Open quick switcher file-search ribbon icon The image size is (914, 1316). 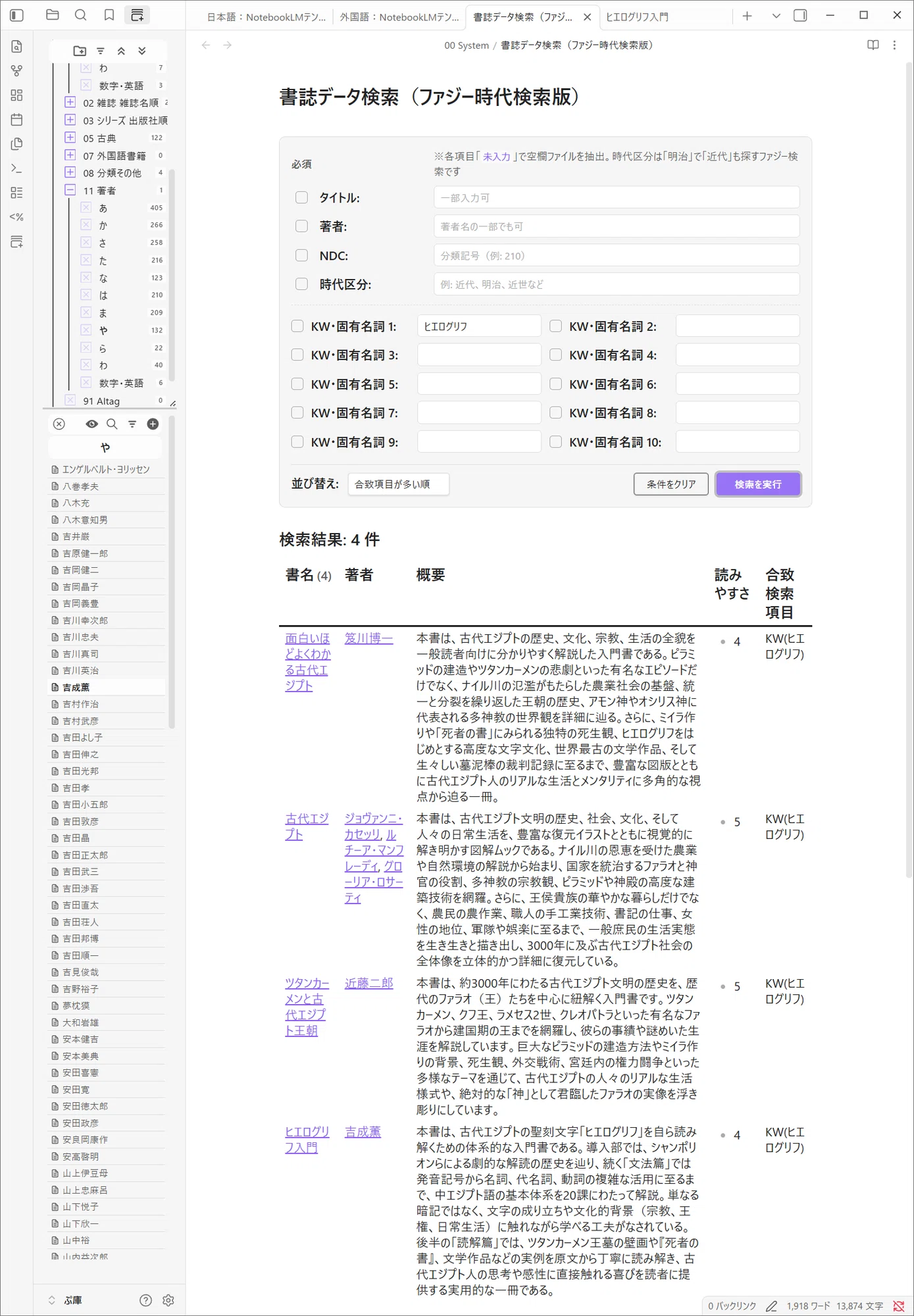point(17,46)
